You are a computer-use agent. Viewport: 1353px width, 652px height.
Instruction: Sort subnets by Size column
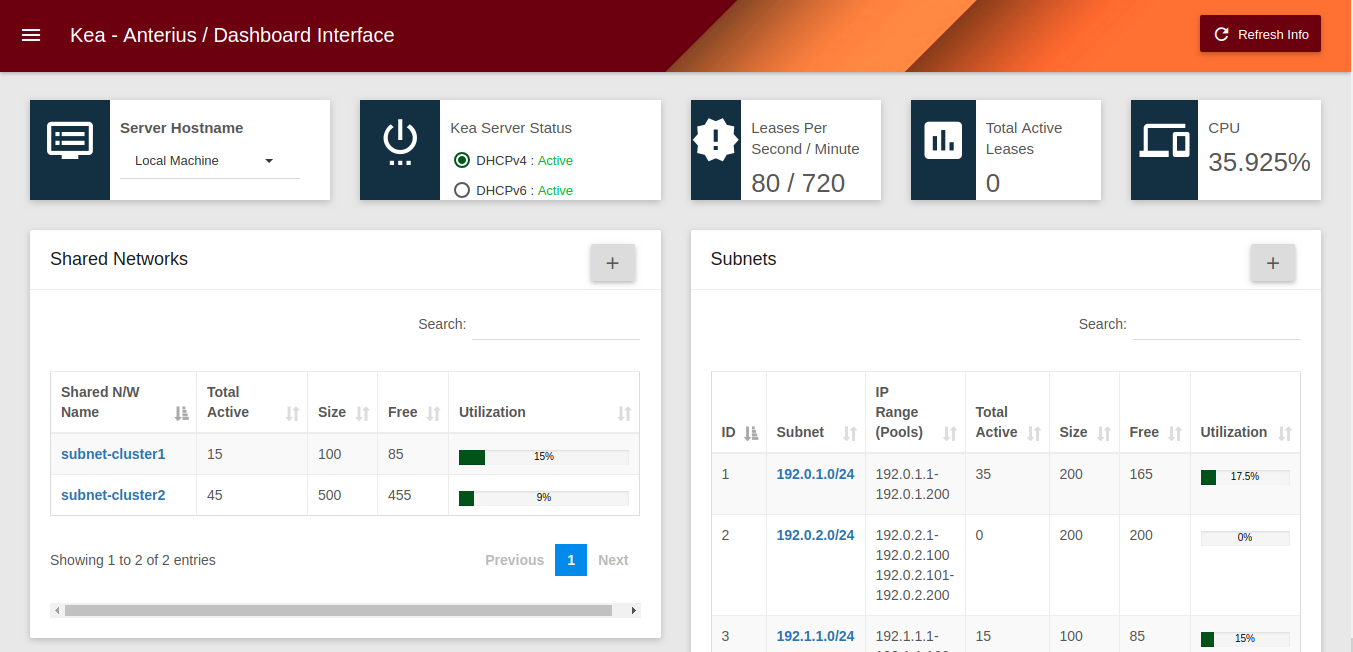click(x=1084, y=412)
